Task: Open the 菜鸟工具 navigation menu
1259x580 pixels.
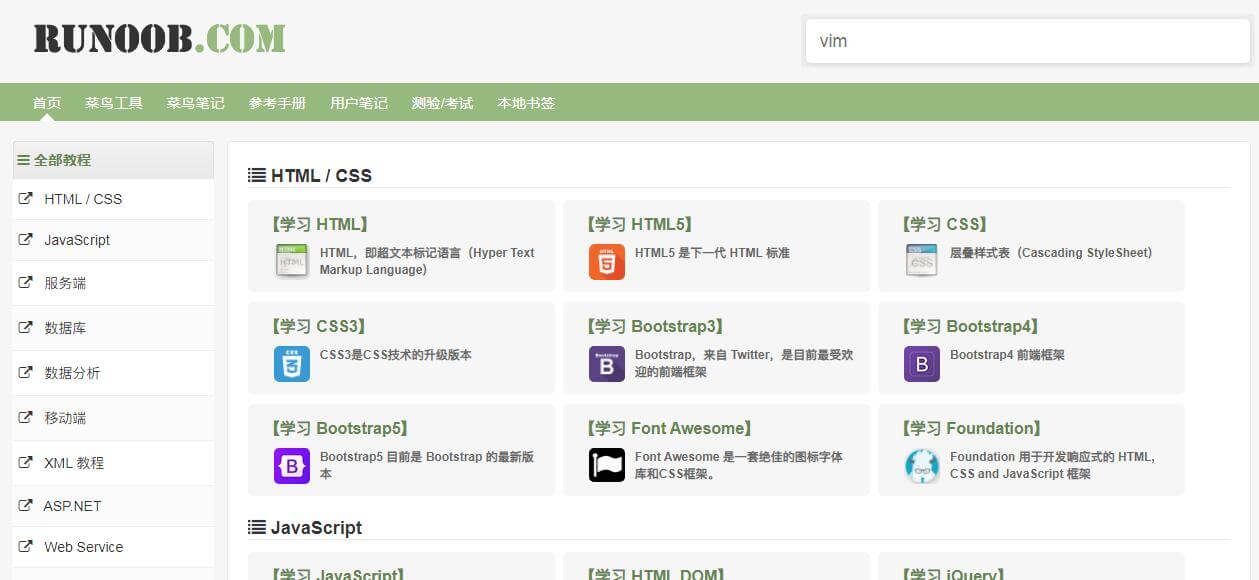Action: click(x=114, y=103)
